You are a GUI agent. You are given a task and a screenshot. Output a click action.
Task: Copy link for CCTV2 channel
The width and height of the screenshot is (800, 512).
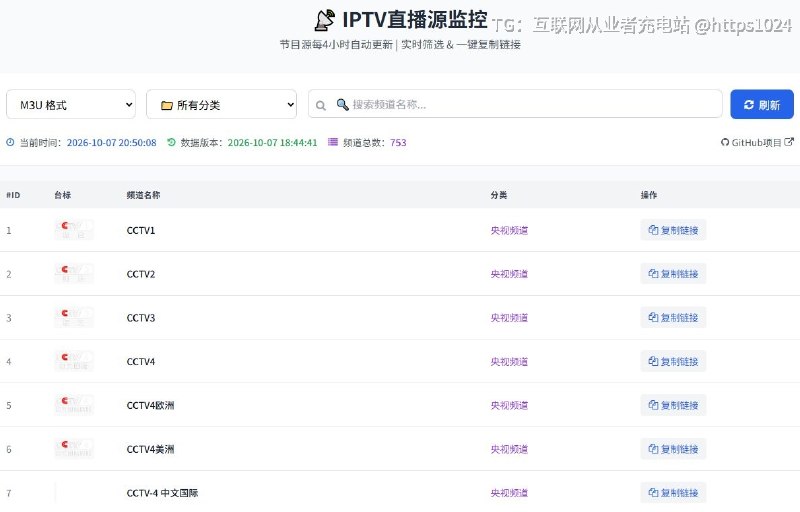coord(673,274)
